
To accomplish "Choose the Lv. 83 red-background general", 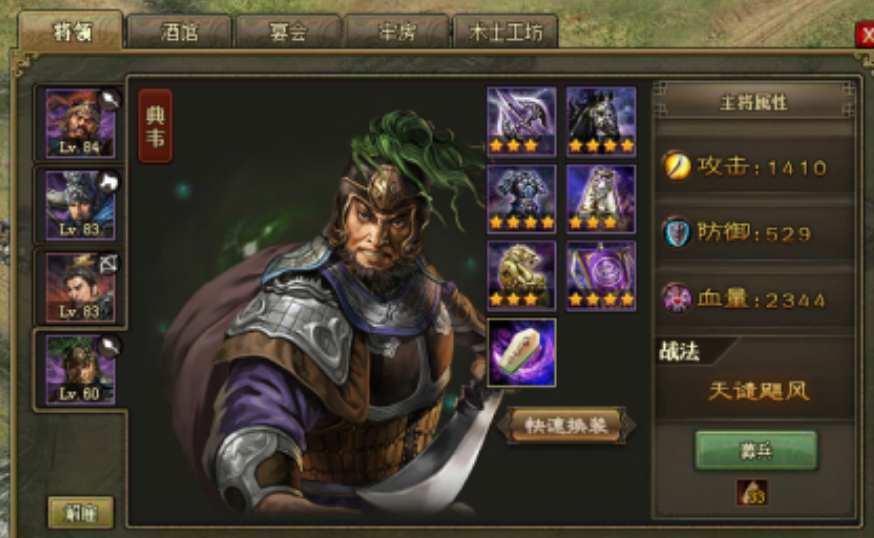I will tap(80, 288).
